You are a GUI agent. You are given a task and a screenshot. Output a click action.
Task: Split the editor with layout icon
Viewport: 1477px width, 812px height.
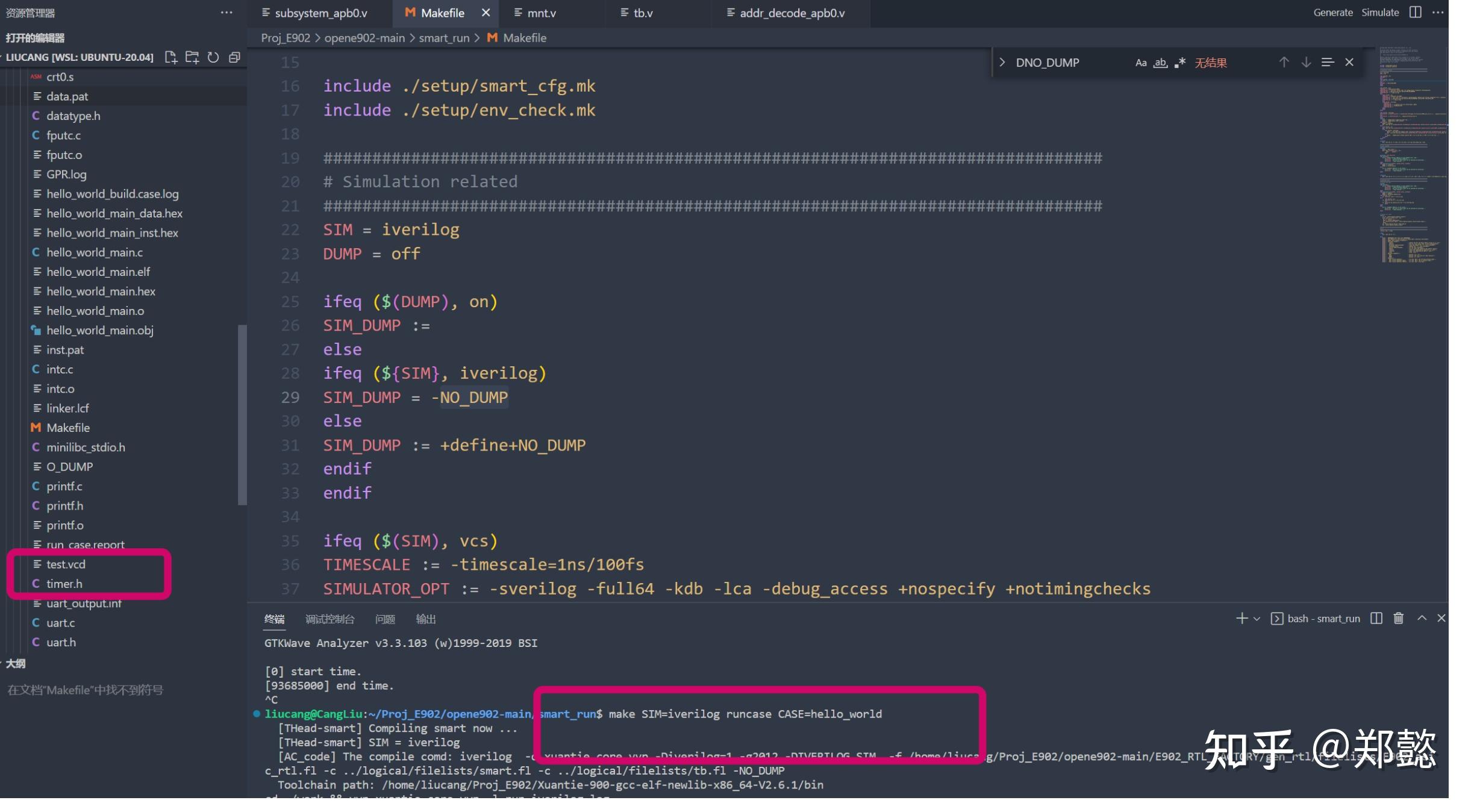pyautogui.click(x=1415, y=13)
